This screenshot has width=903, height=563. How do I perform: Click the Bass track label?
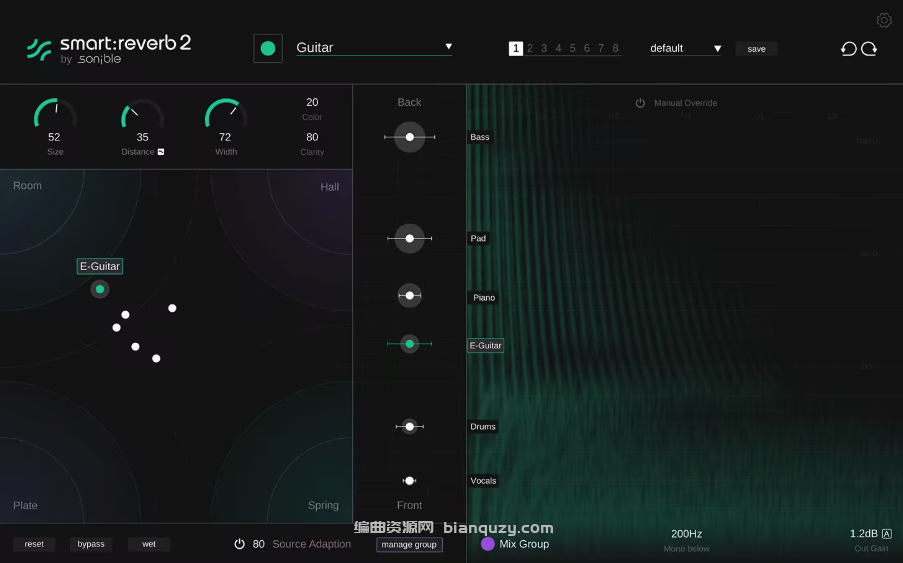[x=480, y=137]
